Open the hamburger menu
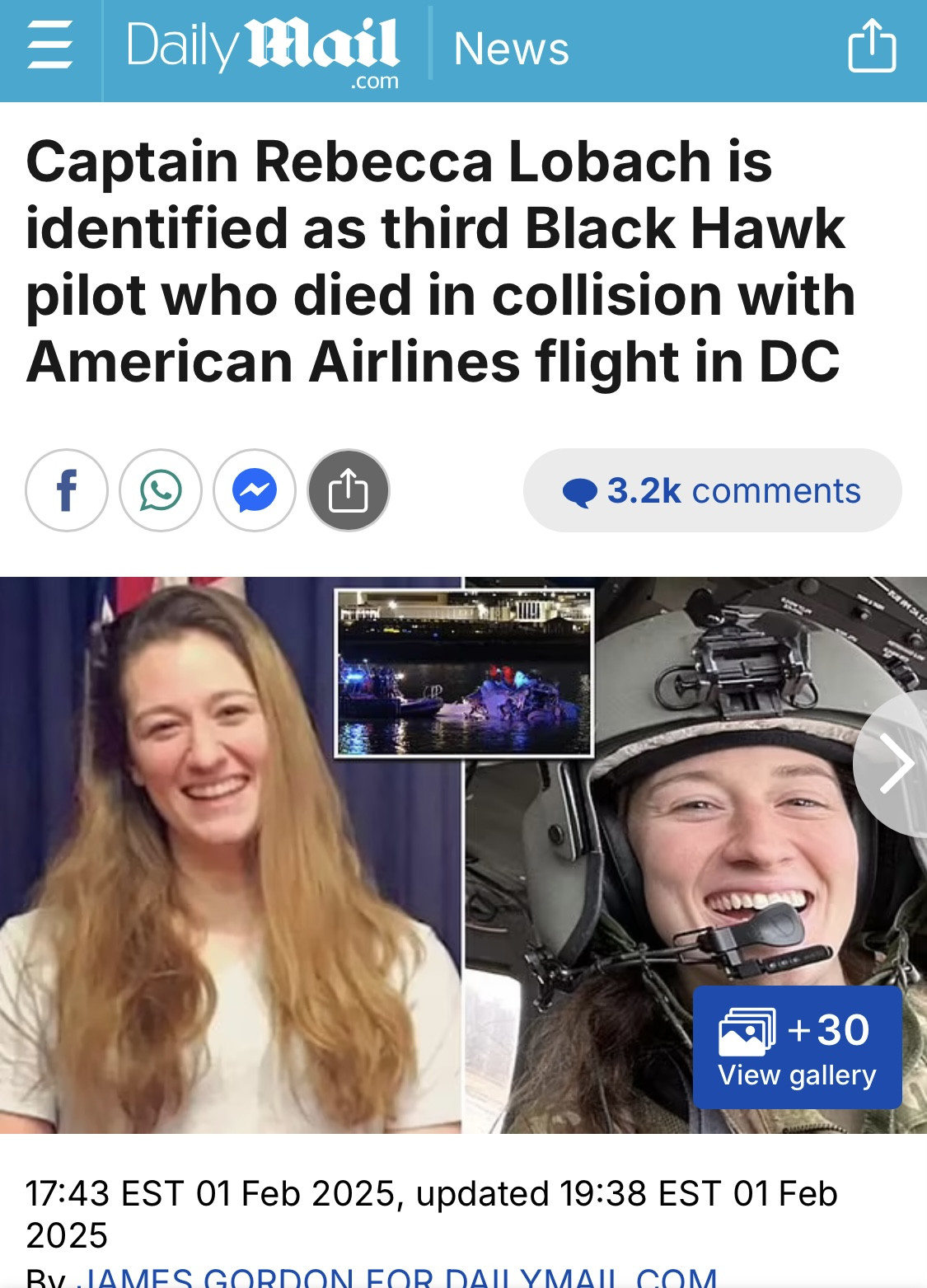Image resolution: width=927 pixels, height=1288 pixels. tap(49, 46)
